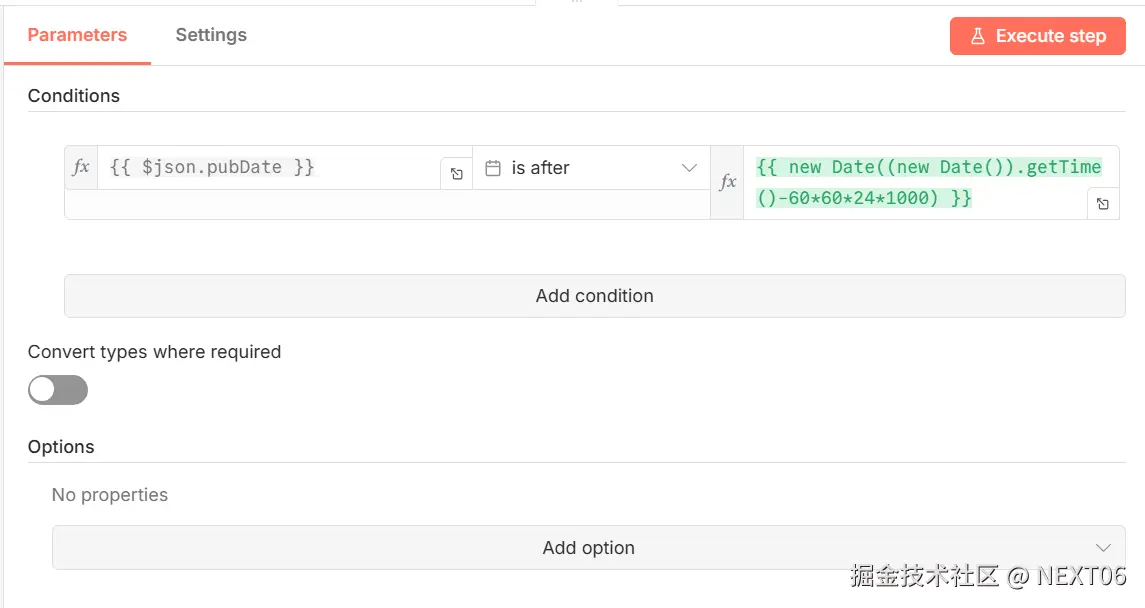The width and height of the screenshot is (1145, 608).
Task: Click the No properties text under Options
Action: pyautogui.click(x=110, y=495)
